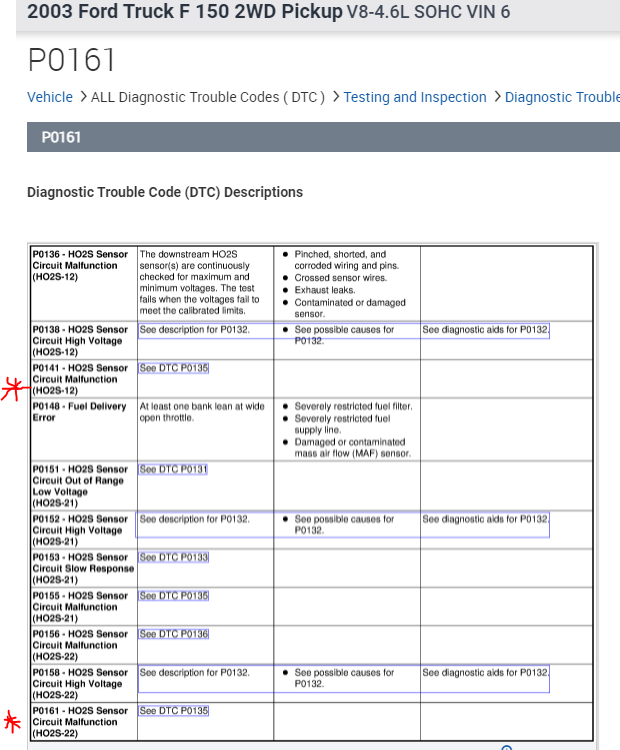Screen dimensions: 620x750
Task: Click 'Severely restricted fuel filter' bullet
Action: [x=353, y=406]
